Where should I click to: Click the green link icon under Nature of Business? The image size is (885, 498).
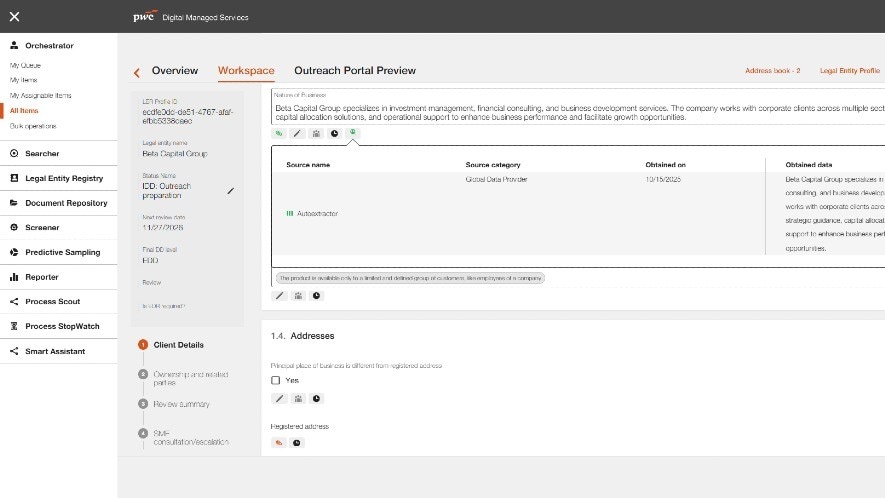click(x=279, y=134)
